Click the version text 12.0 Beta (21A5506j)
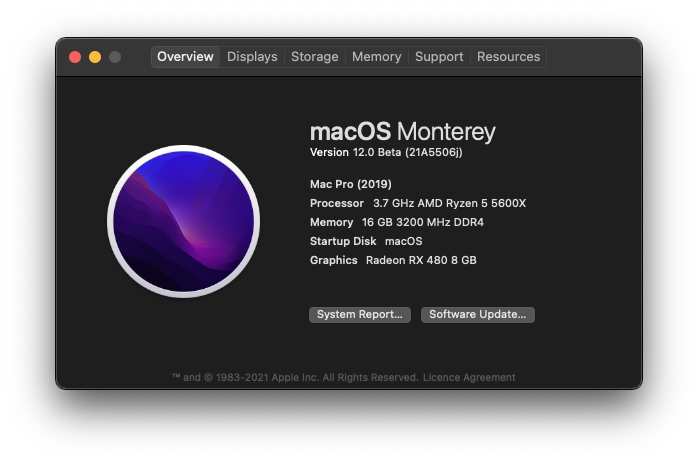Image resolution: width=698 pixels, height=463 pixels. [408, 153]
